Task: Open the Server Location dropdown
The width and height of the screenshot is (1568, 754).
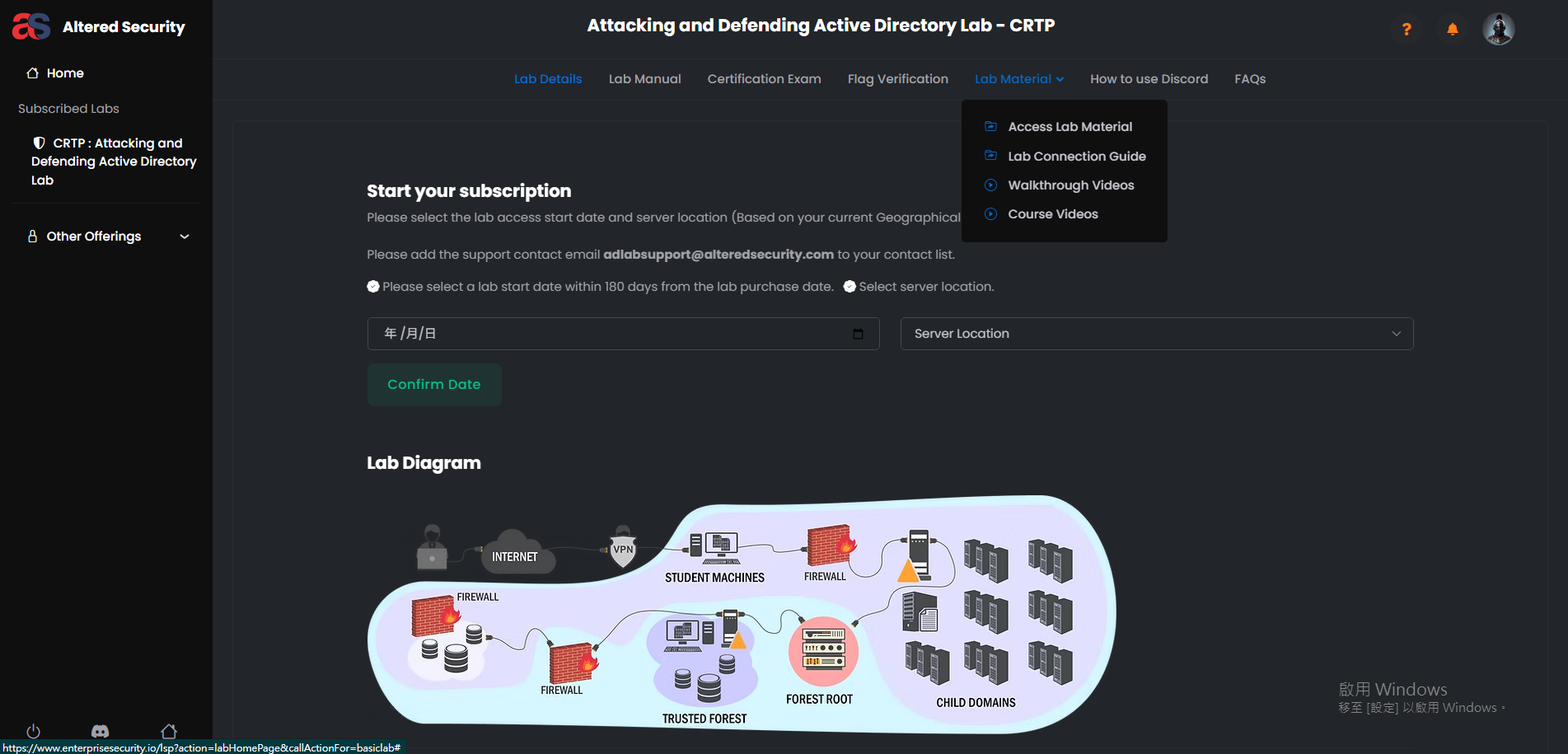Action: (x=1156, y=334)
